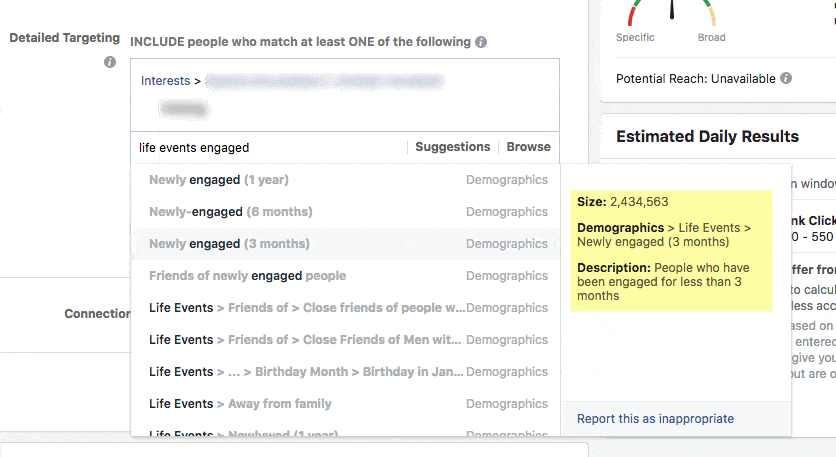This screenshot has height=457, width=836.
Task: Select Newly engaged (3 months) option
Action: [229, 244]
